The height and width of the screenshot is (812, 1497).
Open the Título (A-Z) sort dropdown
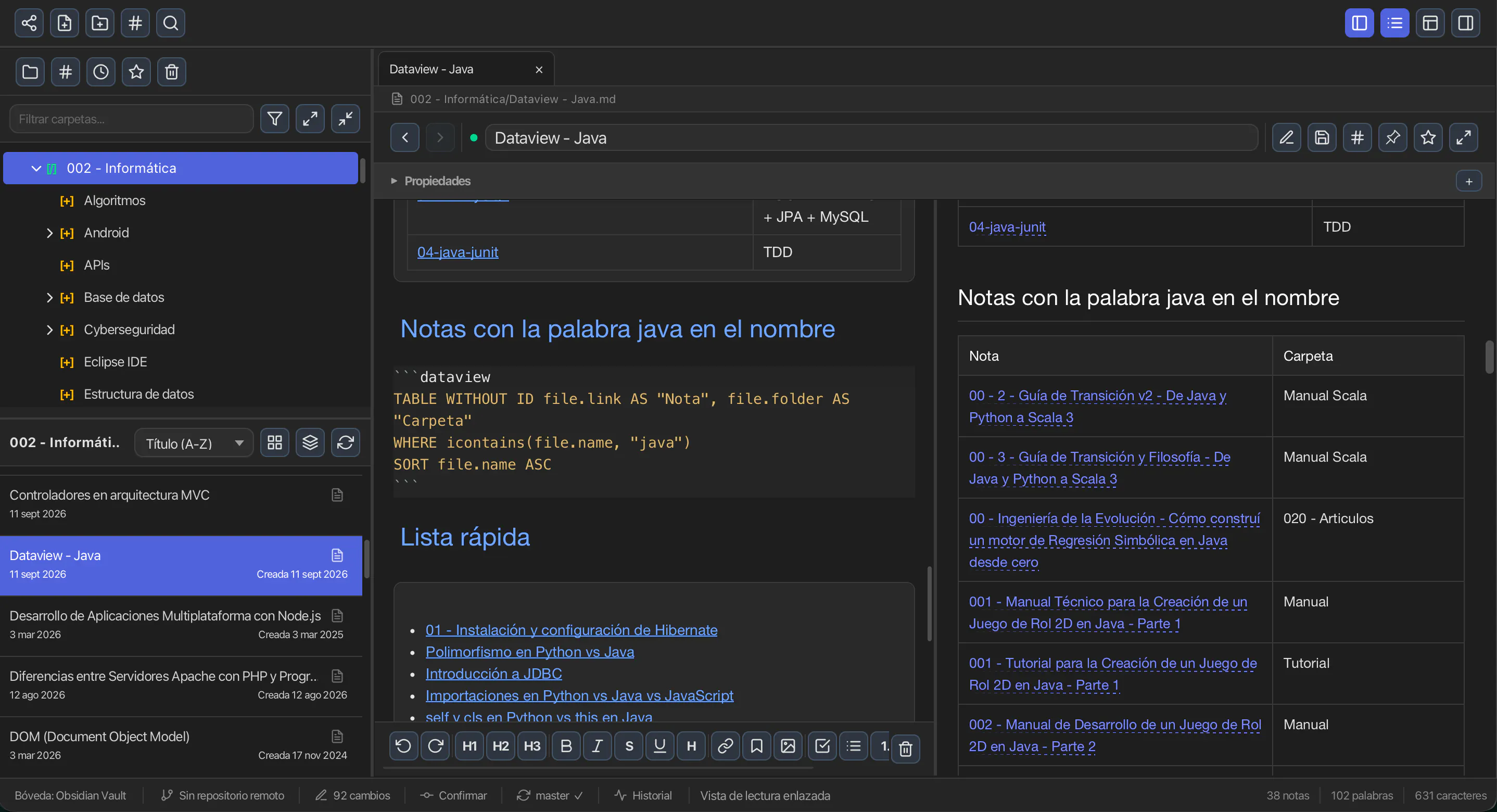pos(194,443)
